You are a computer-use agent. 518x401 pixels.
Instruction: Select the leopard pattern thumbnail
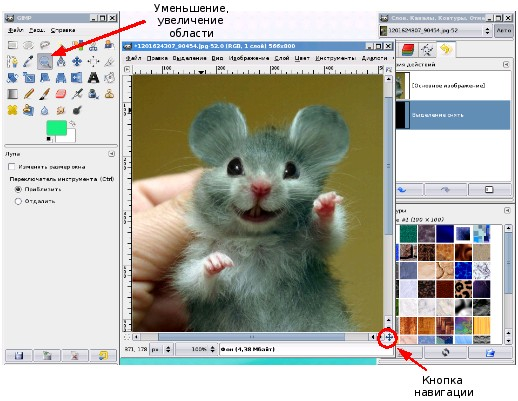point(463,289)
